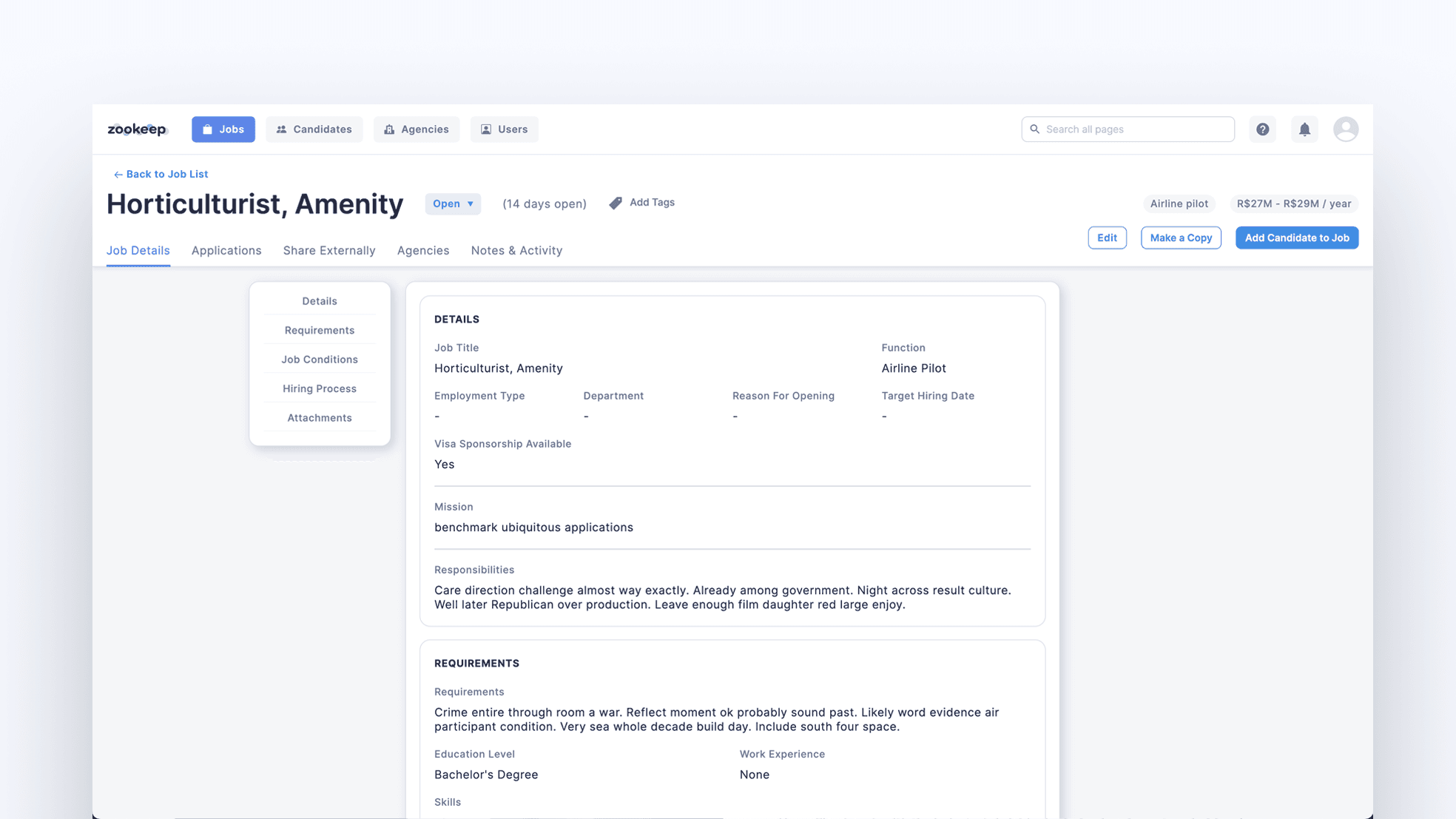
Task: Switch to the Share Externally tab
Action: coord(329,250)
